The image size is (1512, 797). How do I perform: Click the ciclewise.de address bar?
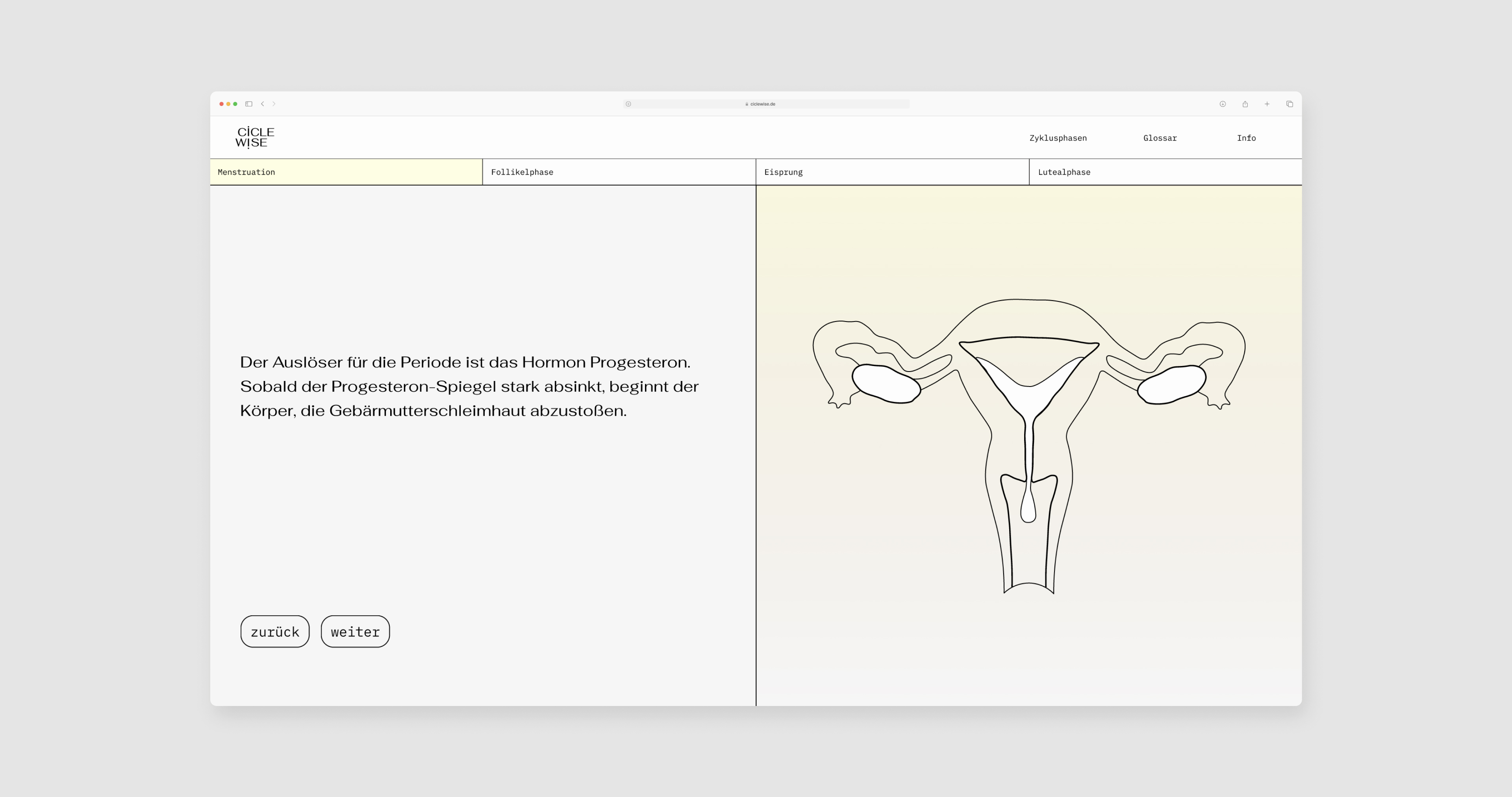pyautogui.click(x=763, y=104)
